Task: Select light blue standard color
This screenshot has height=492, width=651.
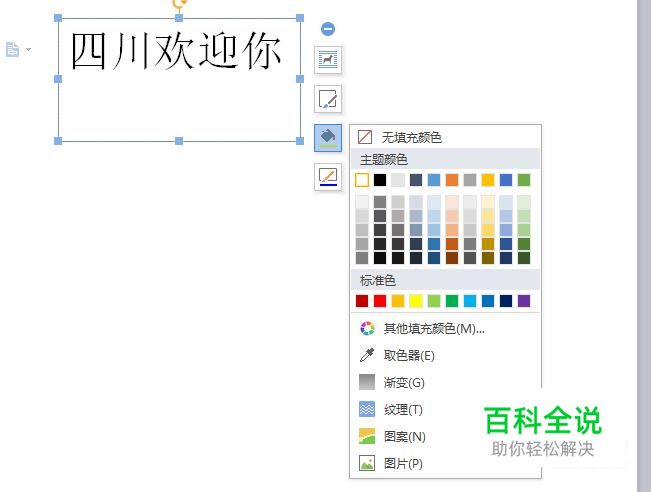Action: [470, 301]
